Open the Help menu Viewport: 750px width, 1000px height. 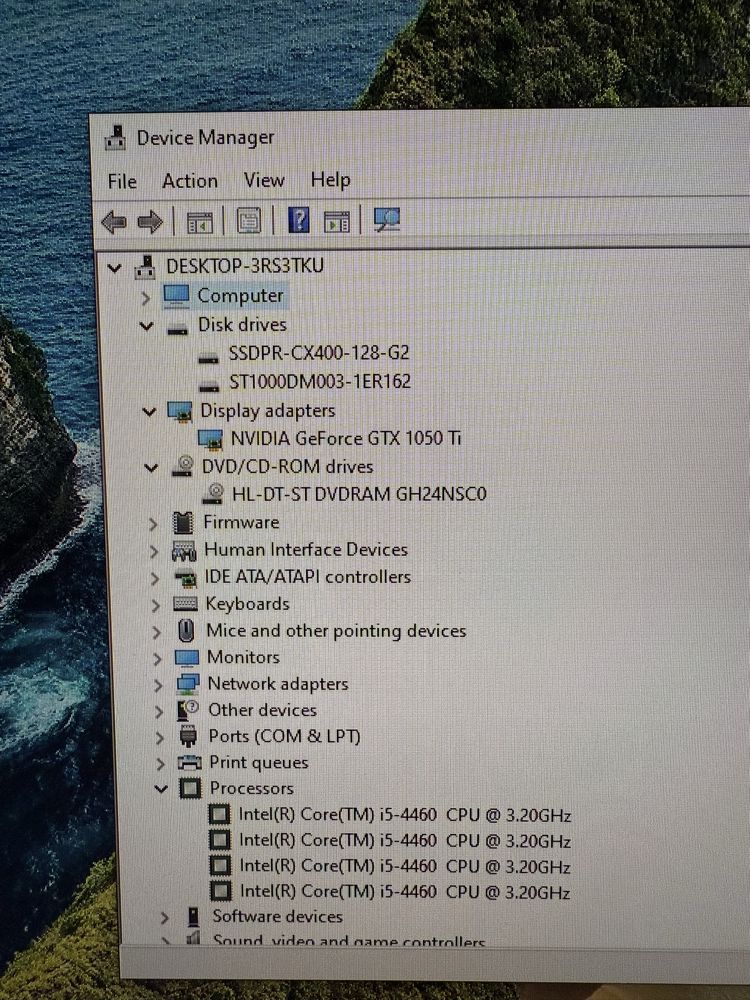(x=330, y=180)
